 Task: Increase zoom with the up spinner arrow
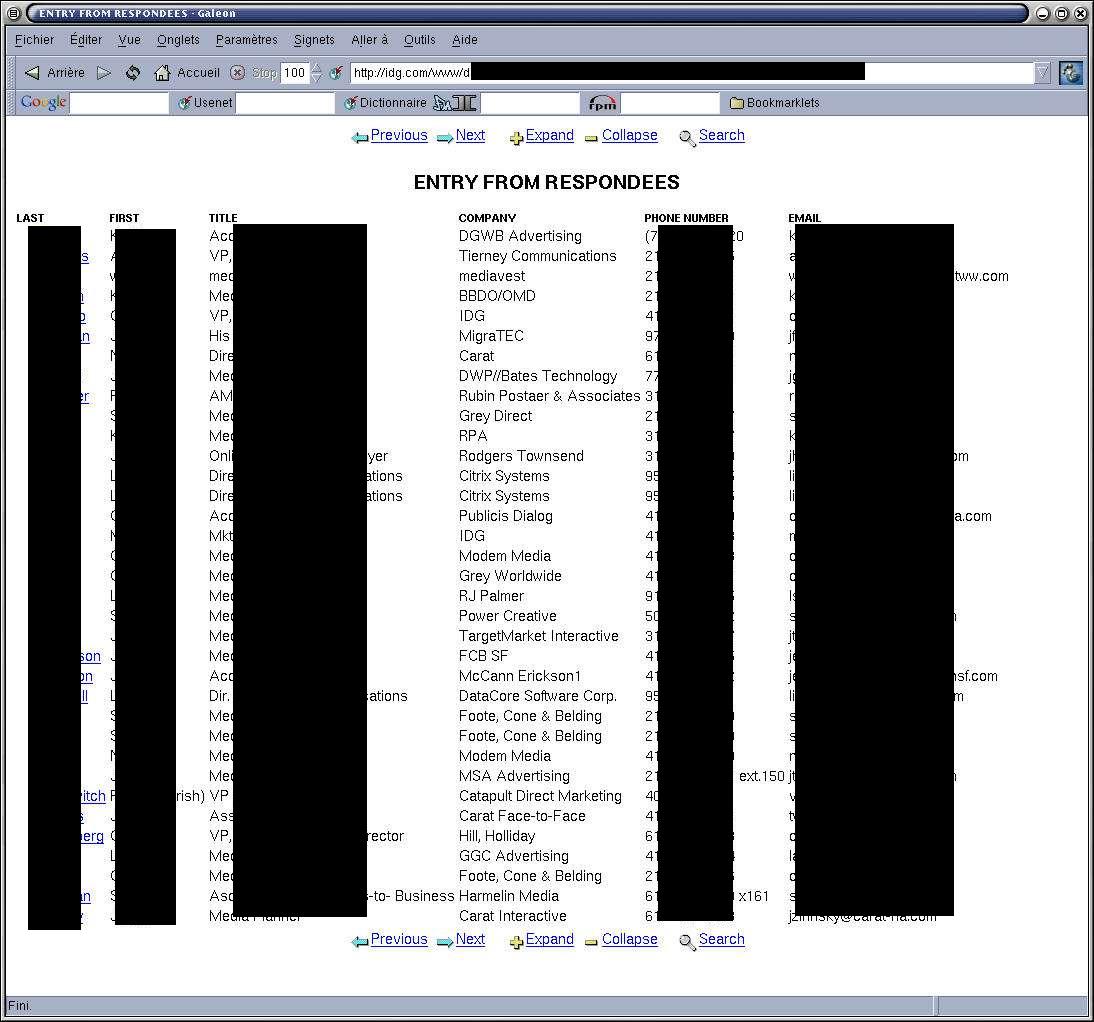click(x=316, y=68)
